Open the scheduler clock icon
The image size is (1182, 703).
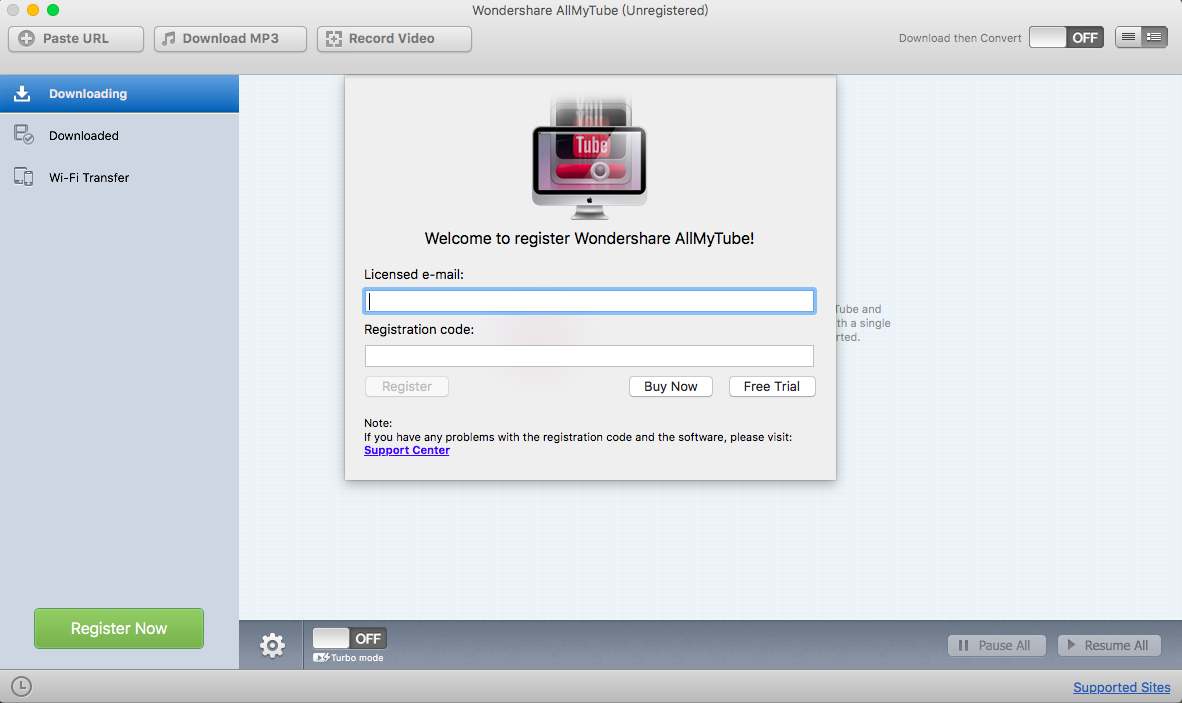[21, 686]
